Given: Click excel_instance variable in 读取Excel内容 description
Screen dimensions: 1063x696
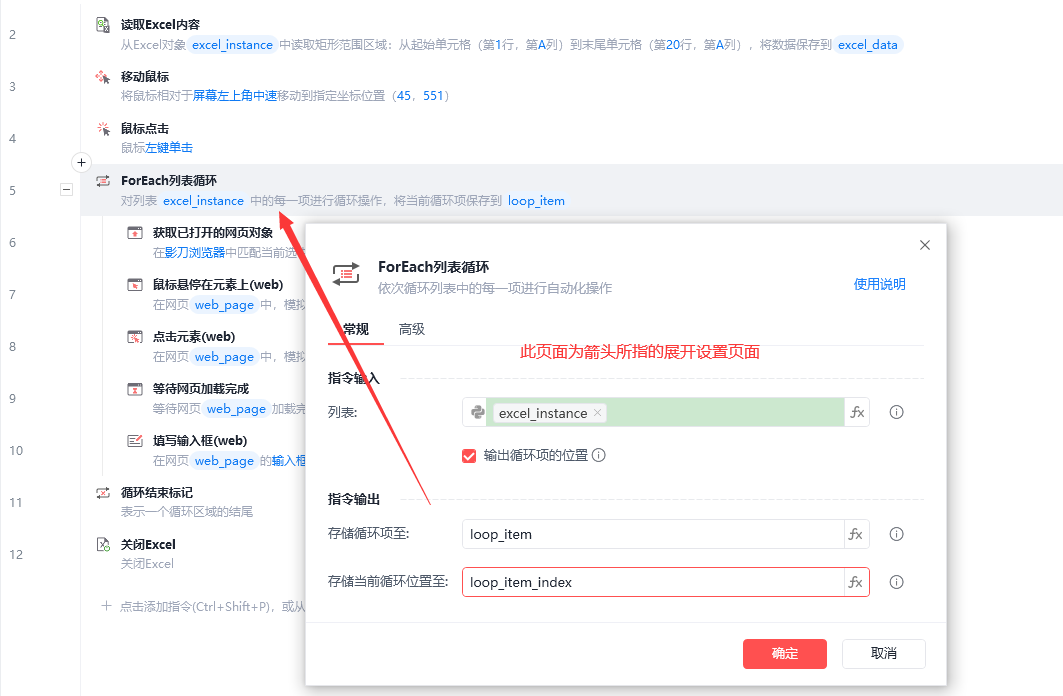Looking at the screenshot, I should pyautogui.click(x=233, y=45).
